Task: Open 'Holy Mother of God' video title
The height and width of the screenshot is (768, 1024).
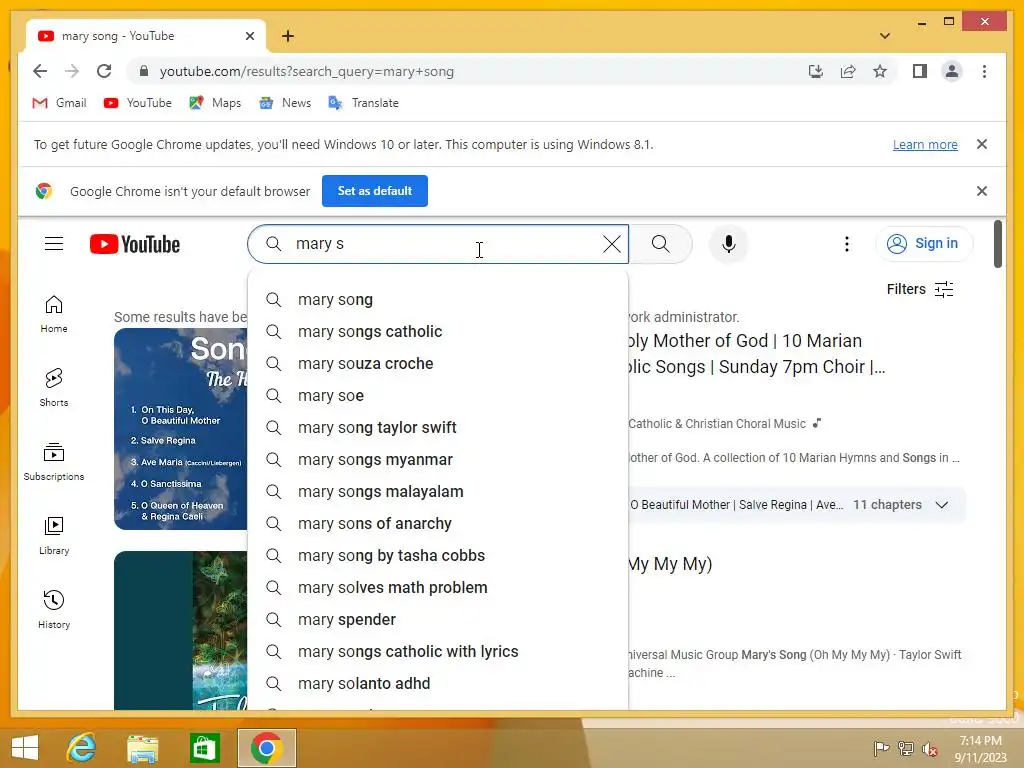Action: point(756,353)
